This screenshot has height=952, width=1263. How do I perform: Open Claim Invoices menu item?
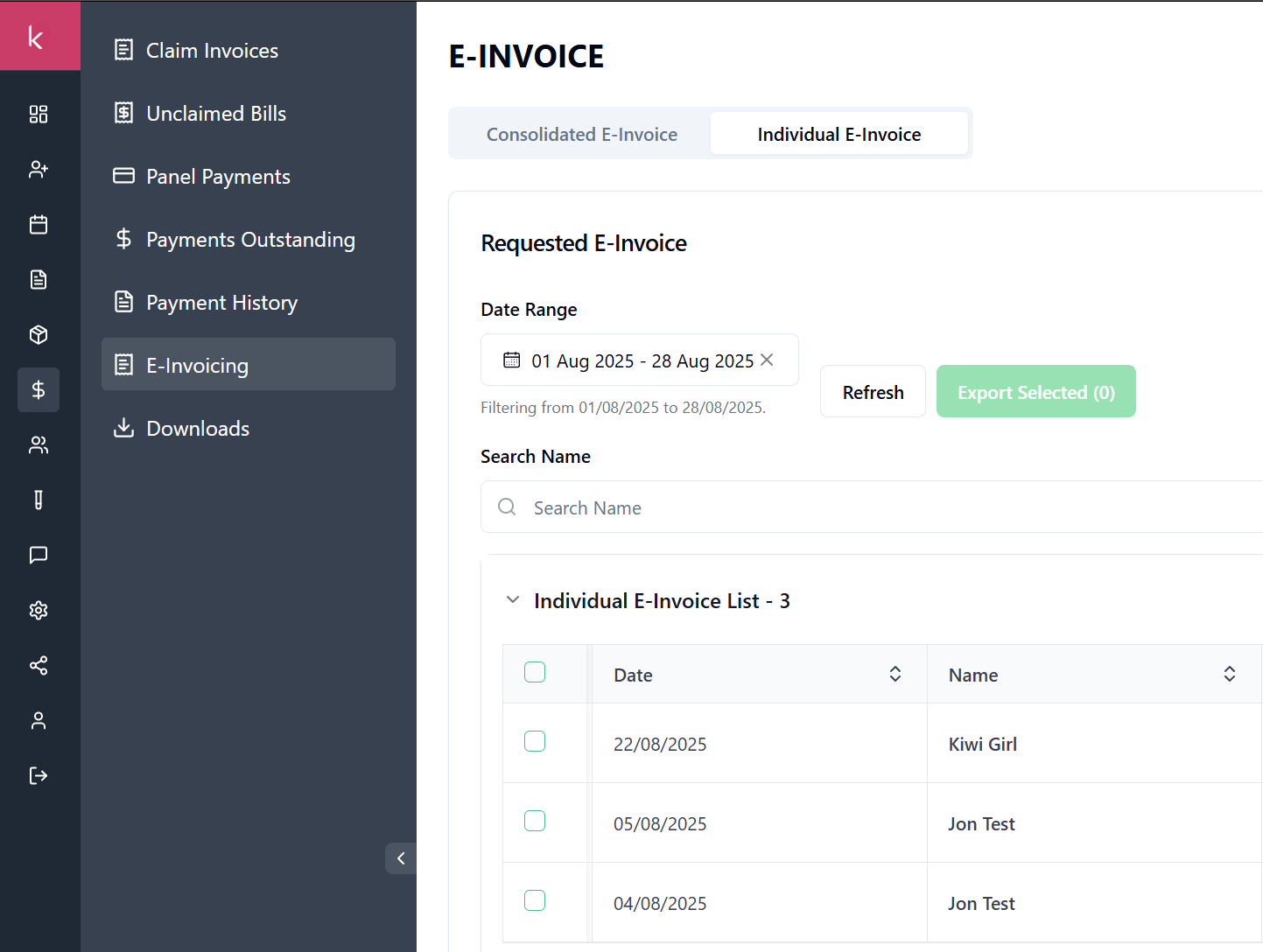(x=249, y=51)
